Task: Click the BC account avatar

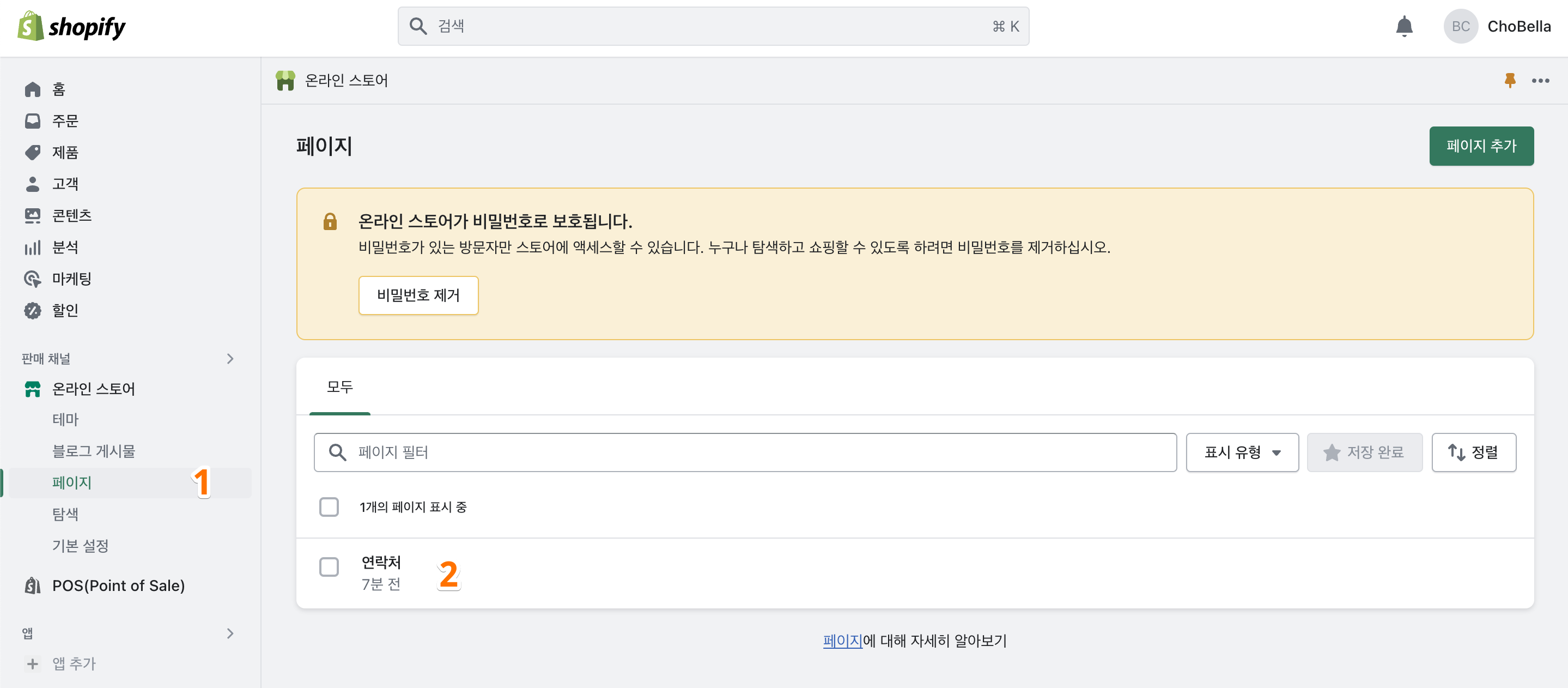Action: point(1460,26)
